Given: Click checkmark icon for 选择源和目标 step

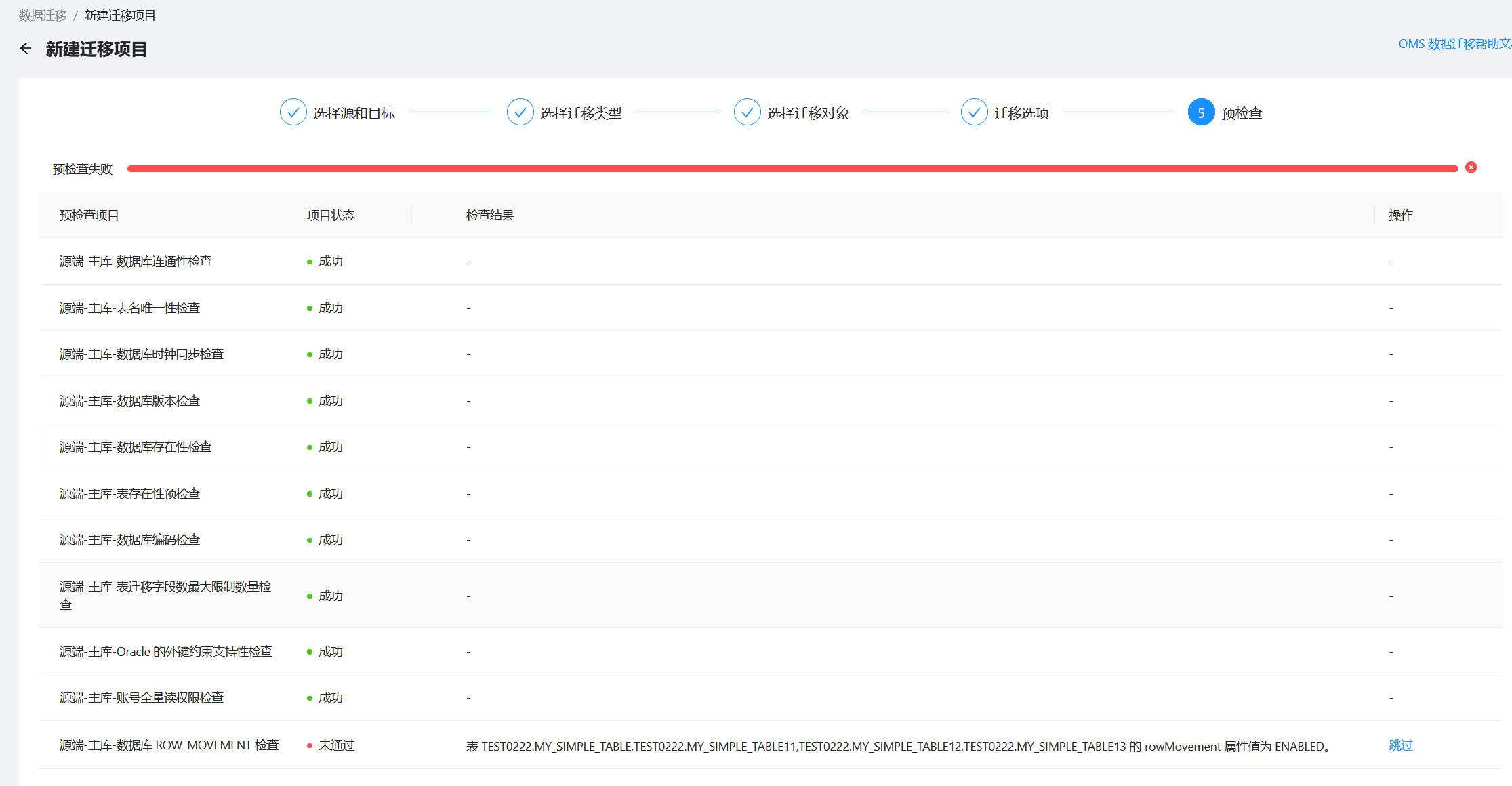Looking at the screenshot, I should (x=293, y=112).
